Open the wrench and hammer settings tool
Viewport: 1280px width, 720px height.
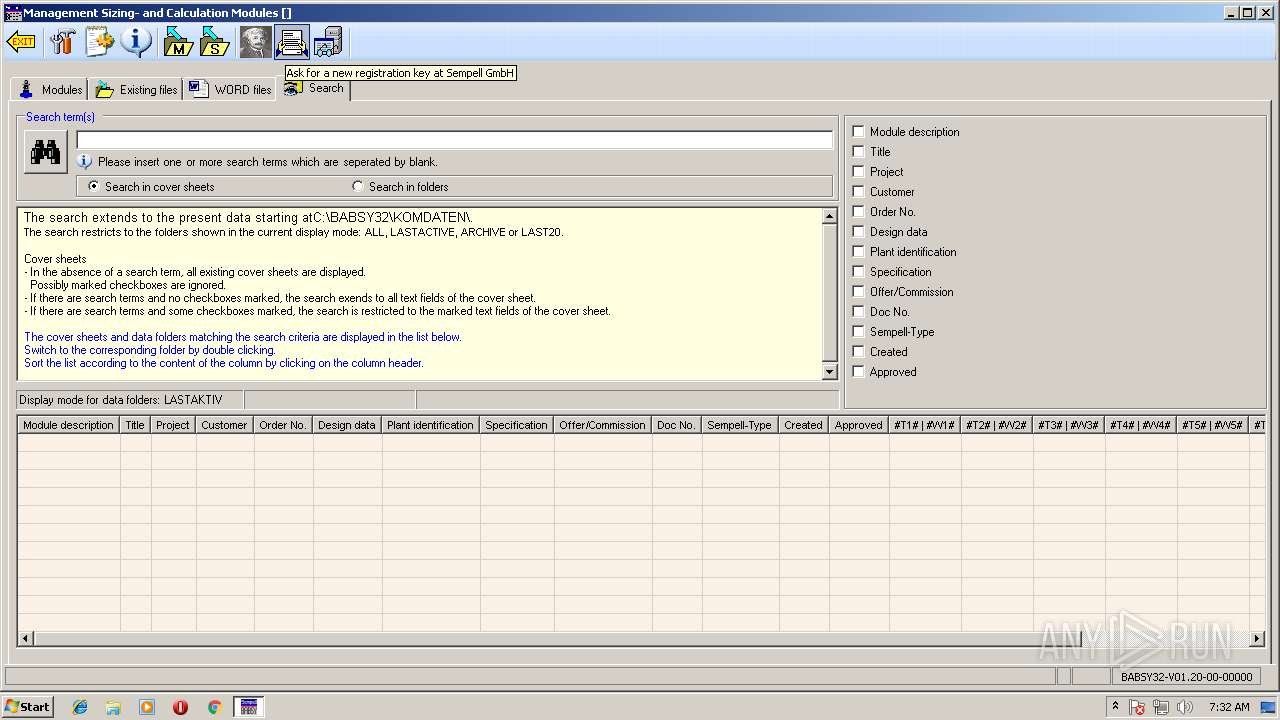coord(62,42)
